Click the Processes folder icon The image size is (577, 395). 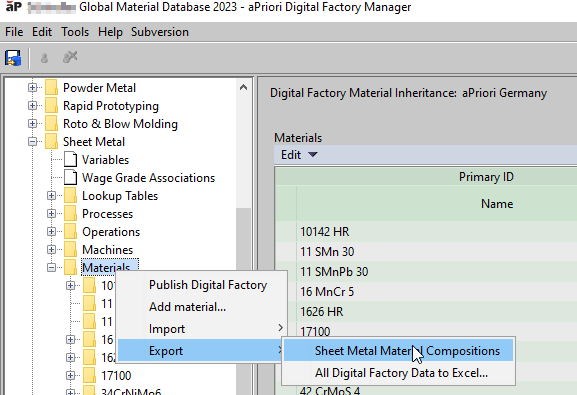pyautogui.click(x=71, y=214)
